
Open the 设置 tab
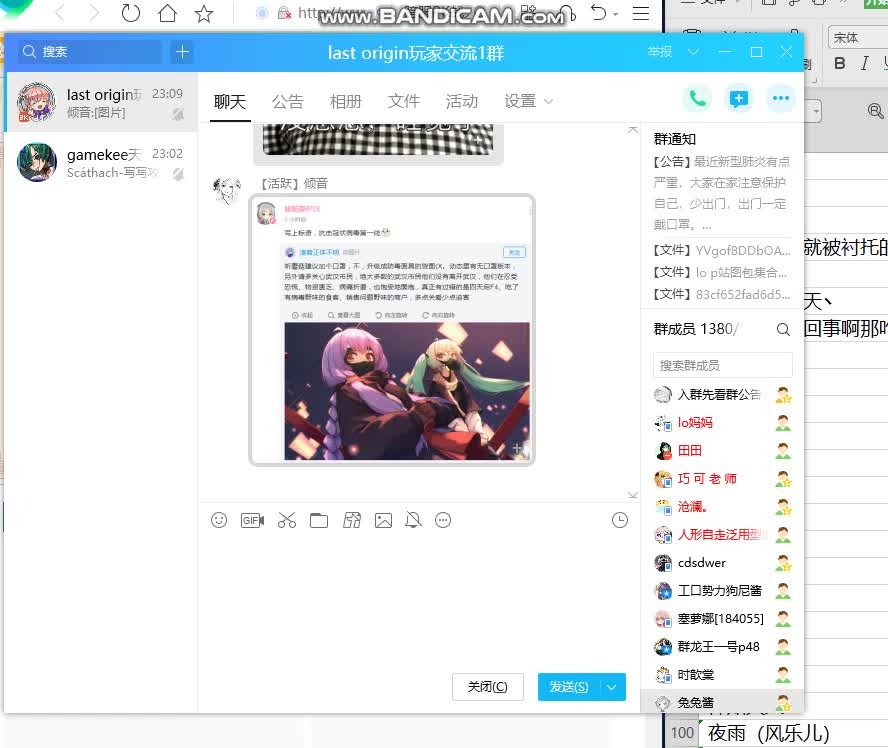[520, 101]
